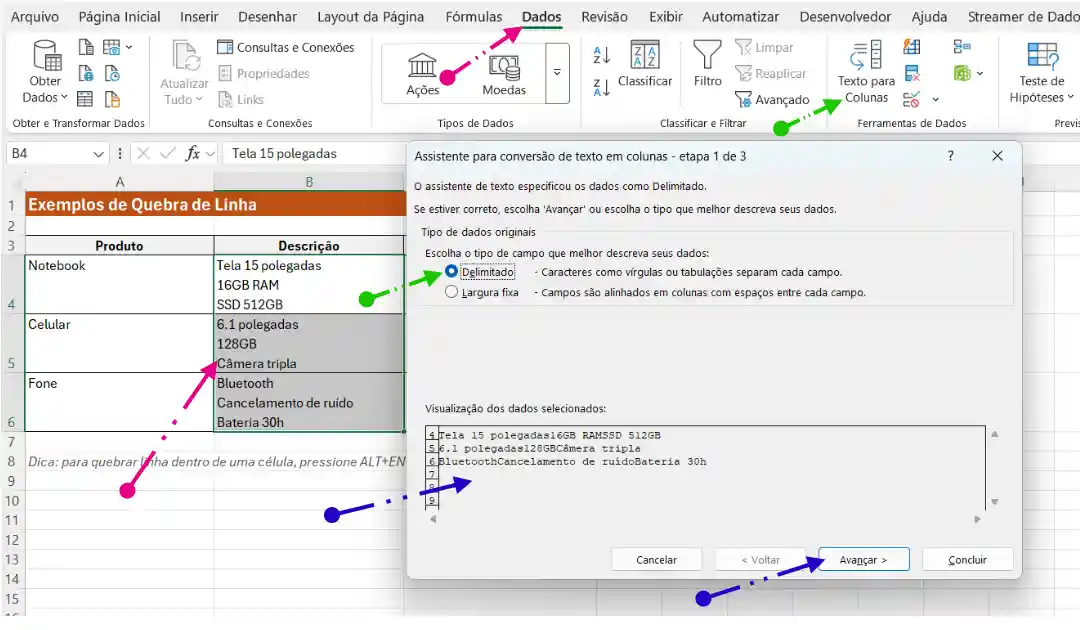Switch to the Revisão tab
This screenshot has width=1080, height=630.
click(x=604, y=17)
